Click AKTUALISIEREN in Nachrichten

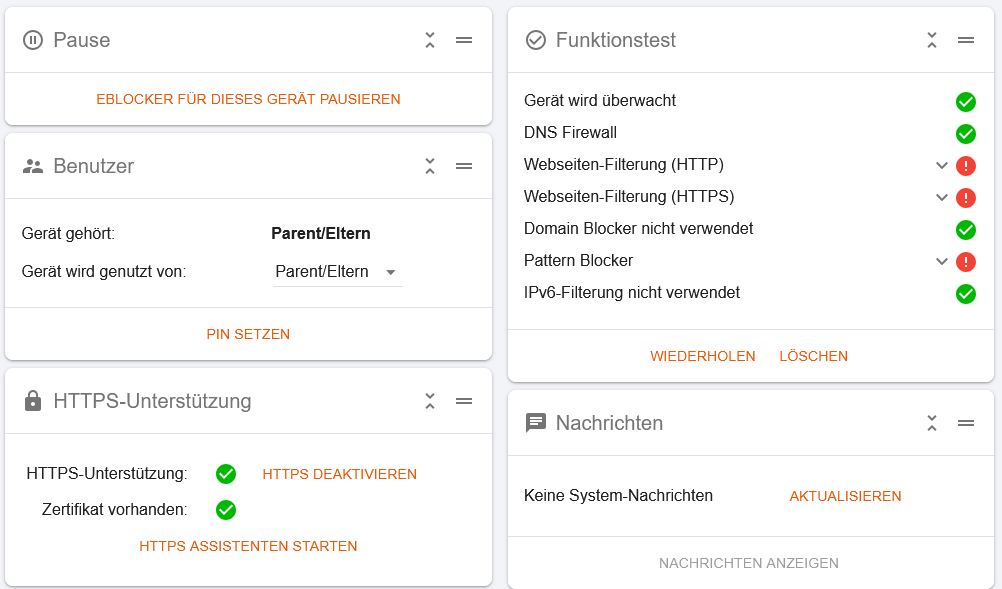pos(845,496)
